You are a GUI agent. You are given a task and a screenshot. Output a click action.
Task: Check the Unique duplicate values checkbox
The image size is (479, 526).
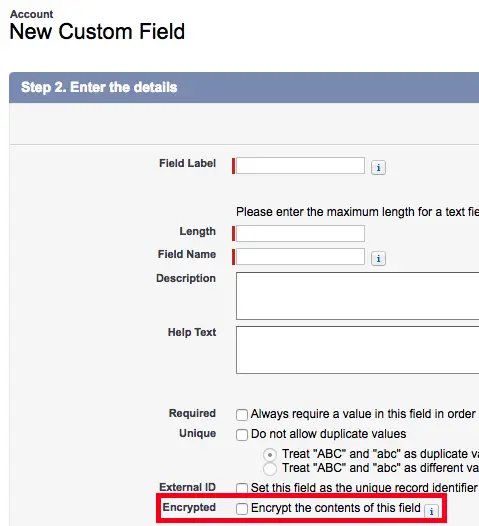coord(242,435)
